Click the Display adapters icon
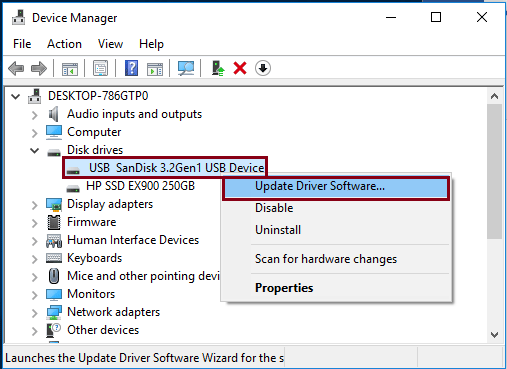The width and height of the screenshot is (507, 369). pos(54,204)
